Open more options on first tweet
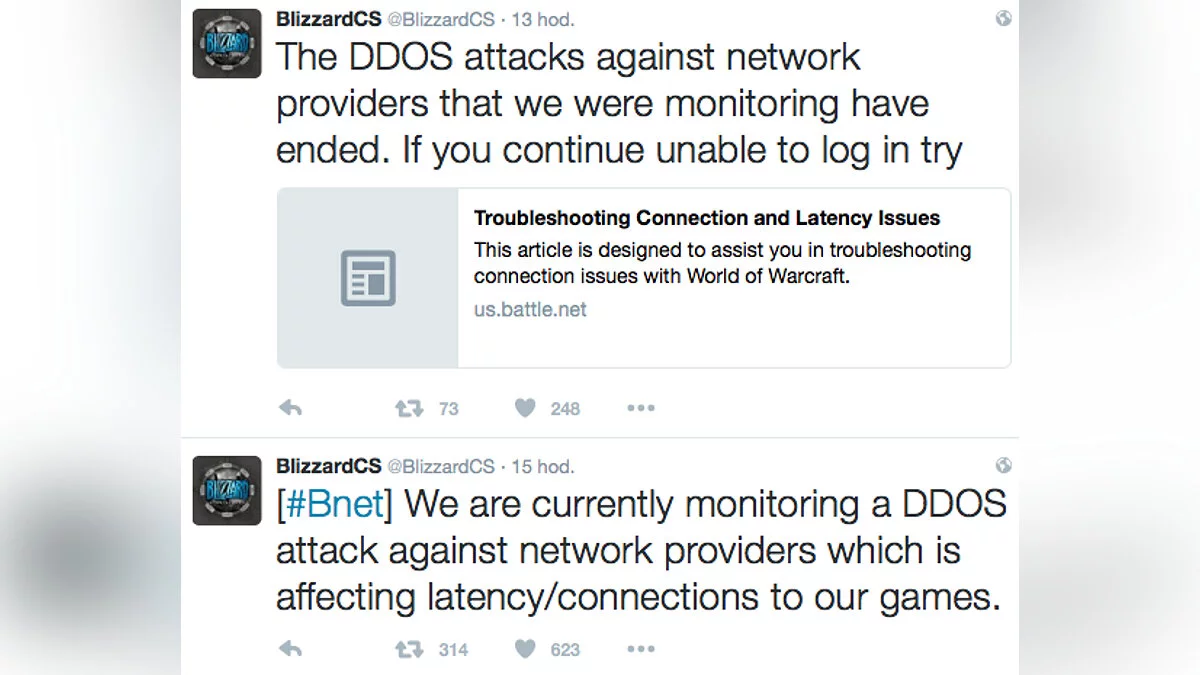The width and height of the screenshot is (1200, 675). tap(640, 408)
